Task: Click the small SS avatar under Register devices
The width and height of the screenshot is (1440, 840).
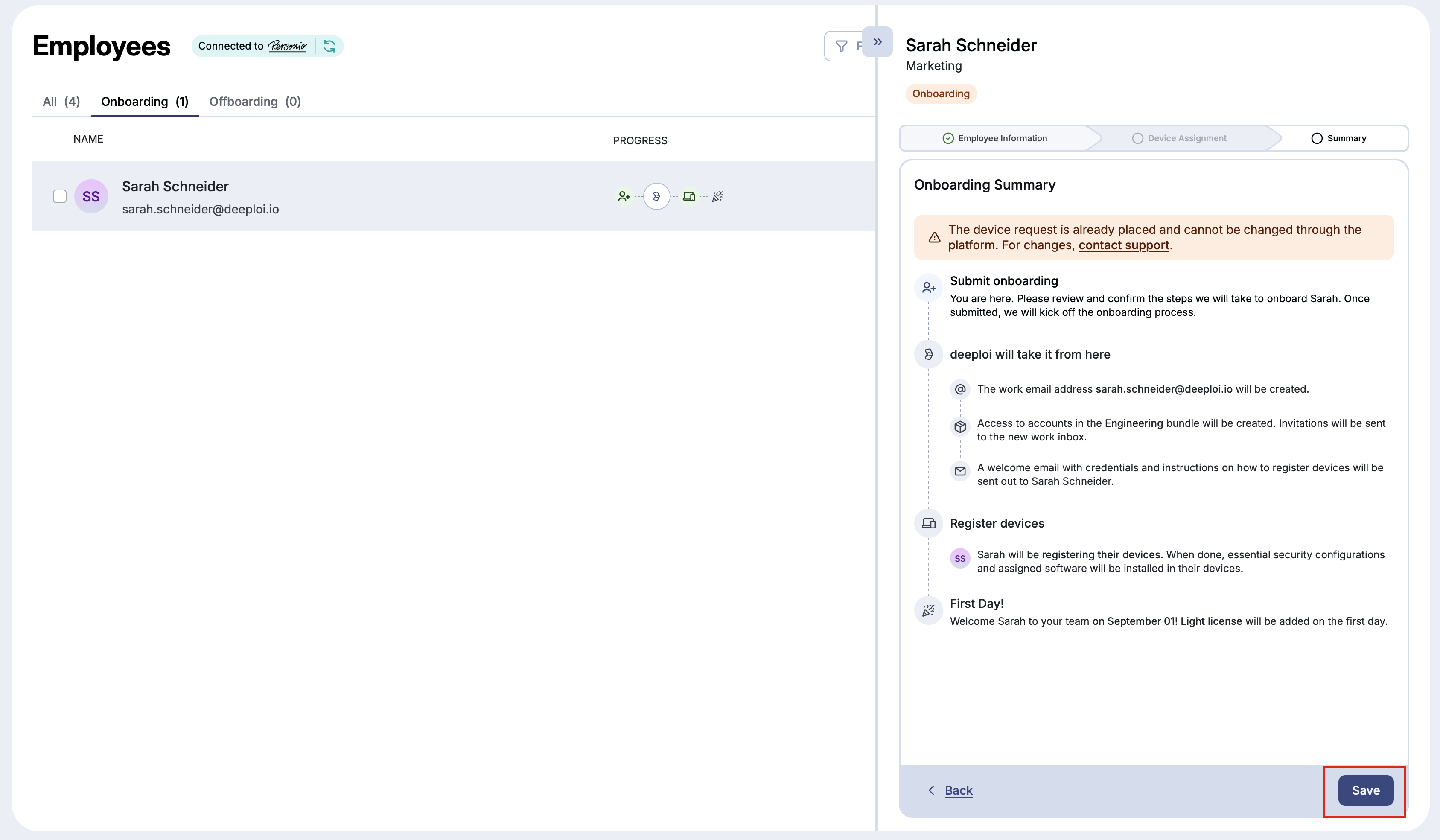Action: [x=960, y=558]
